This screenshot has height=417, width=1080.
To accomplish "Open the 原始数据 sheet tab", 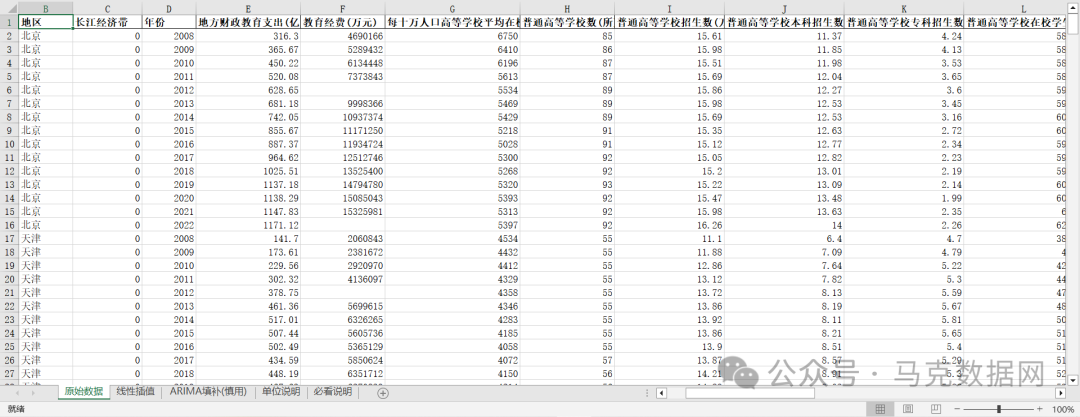I will [x=83, y=391].
